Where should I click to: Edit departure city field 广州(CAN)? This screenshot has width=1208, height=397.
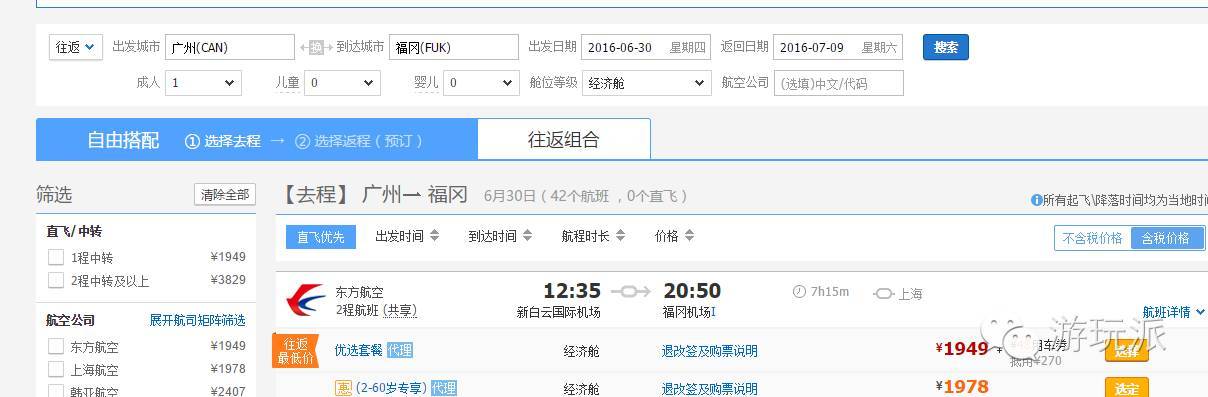tap(230, 47)
